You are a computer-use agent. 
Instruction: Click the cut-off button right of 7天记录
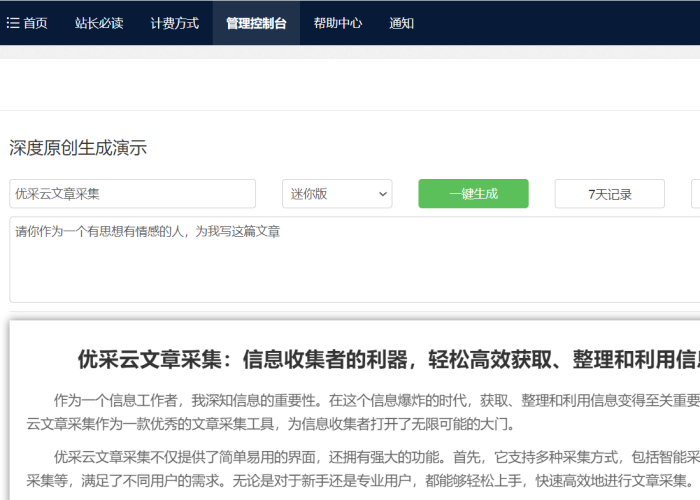tap(695, 194)
